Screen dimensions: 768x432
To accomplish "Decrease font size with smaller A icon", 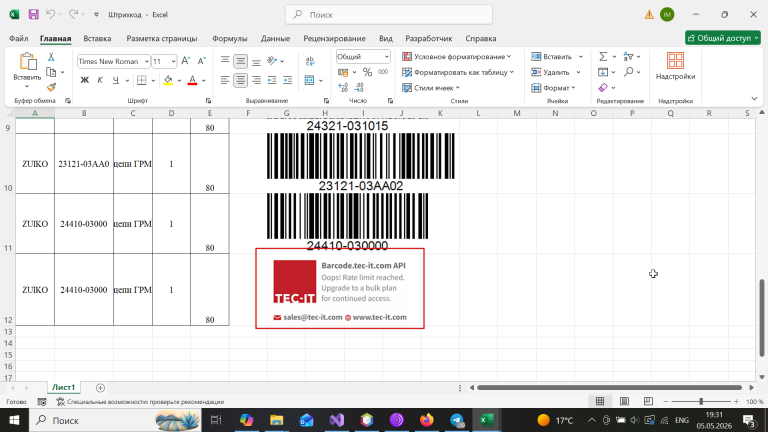I will [201, 61].
